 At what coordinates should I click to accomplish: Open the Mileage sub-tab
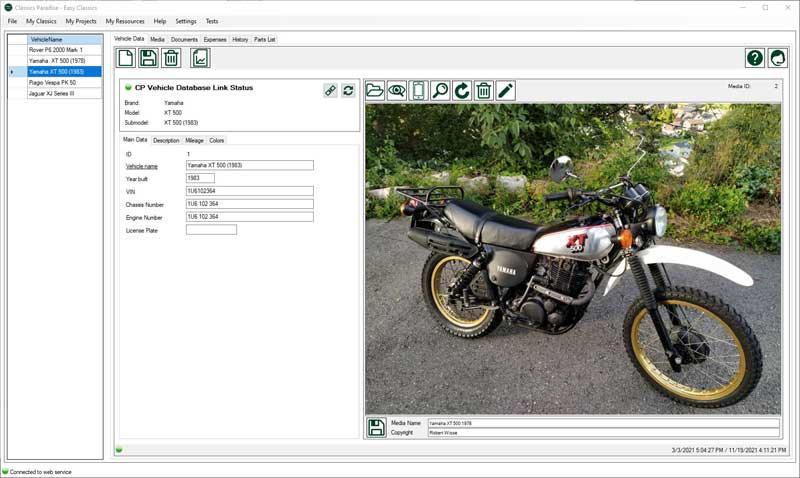(194, 140)
